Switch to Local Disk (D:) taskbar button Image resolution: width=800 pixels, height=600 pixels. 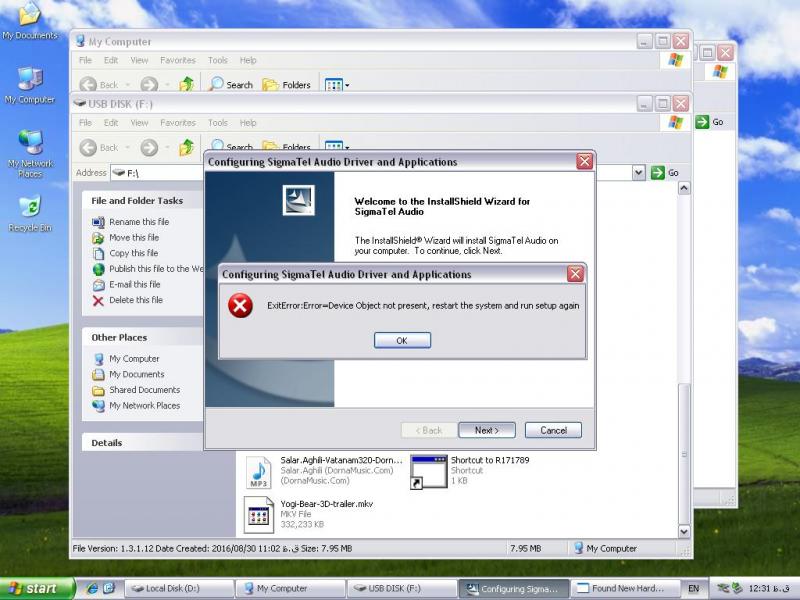(x=178, y=588)
